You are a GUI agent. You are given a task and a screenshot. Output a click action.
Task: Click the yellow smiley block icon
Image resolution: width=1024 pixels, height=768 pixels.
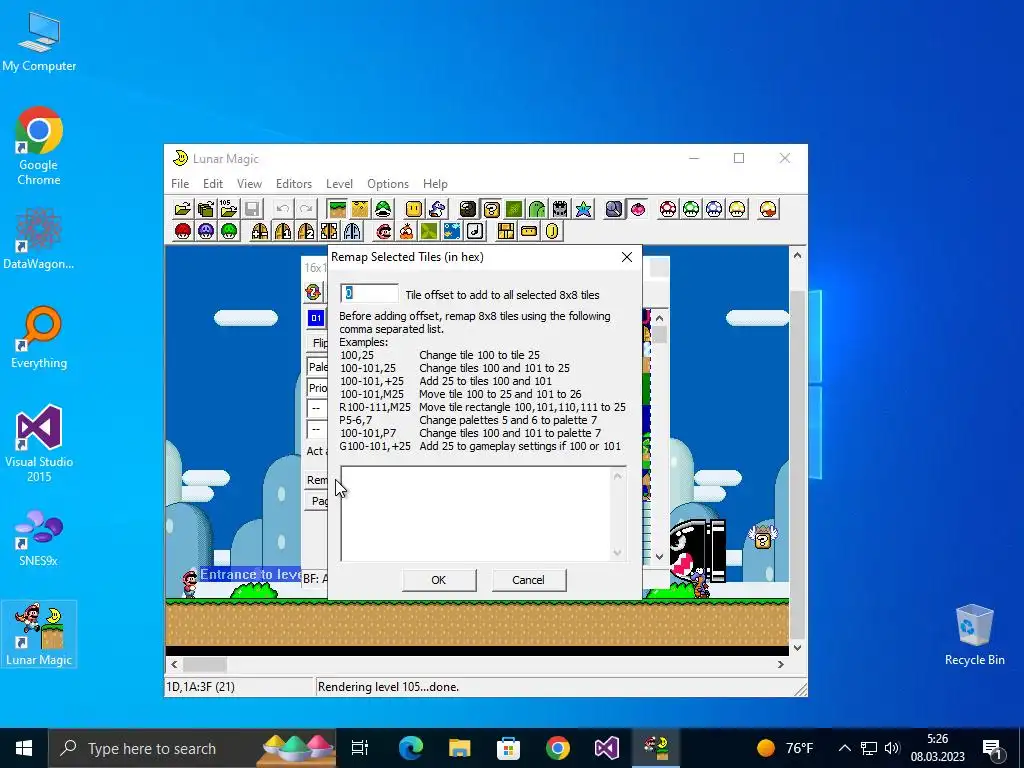[x=413, y=209]
